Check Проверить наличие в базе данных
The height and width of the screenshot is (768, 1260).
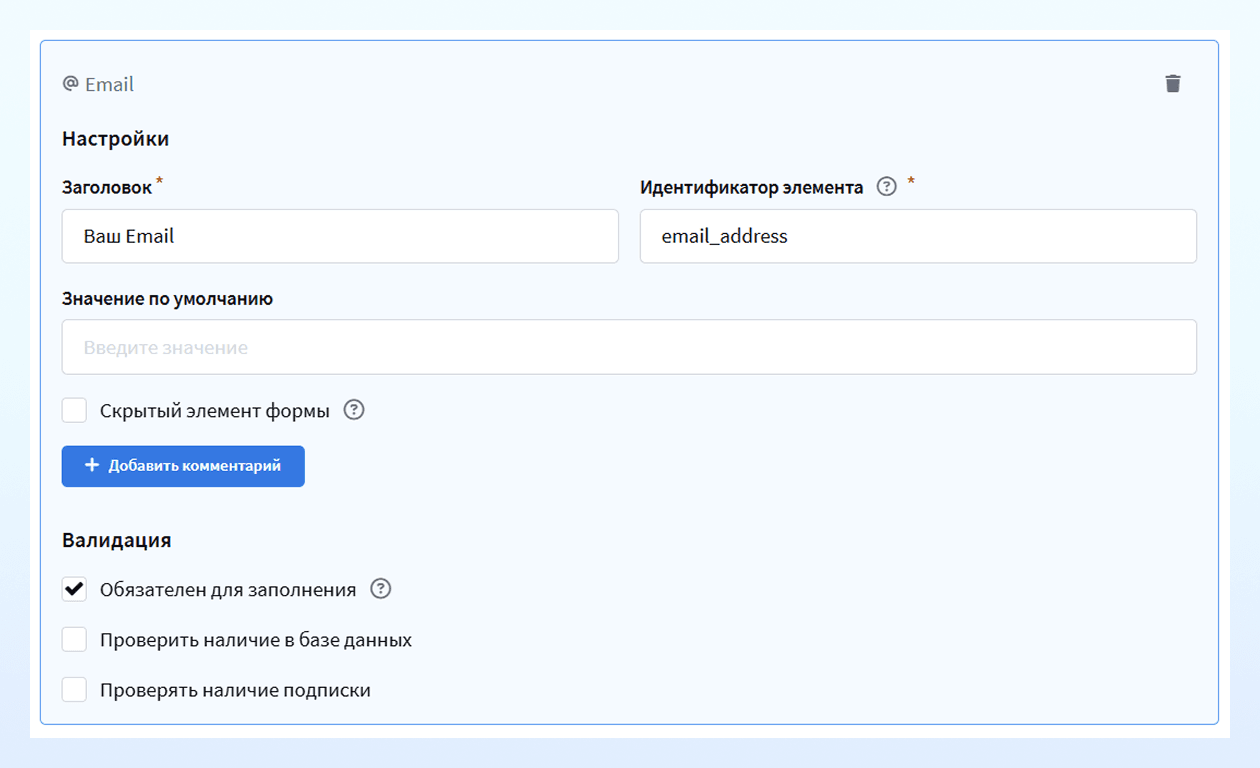click(x=74, y=639)
